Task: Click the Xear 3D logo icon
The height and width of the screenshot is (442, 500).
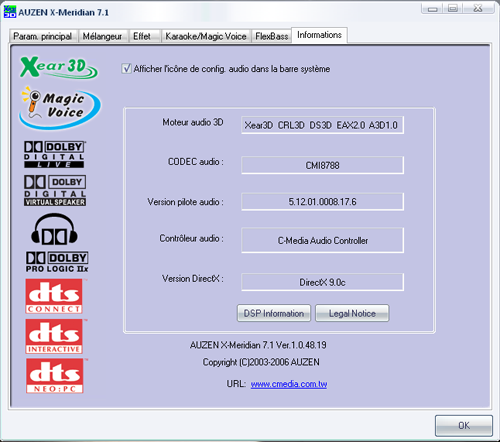Action: pos(59,67)
